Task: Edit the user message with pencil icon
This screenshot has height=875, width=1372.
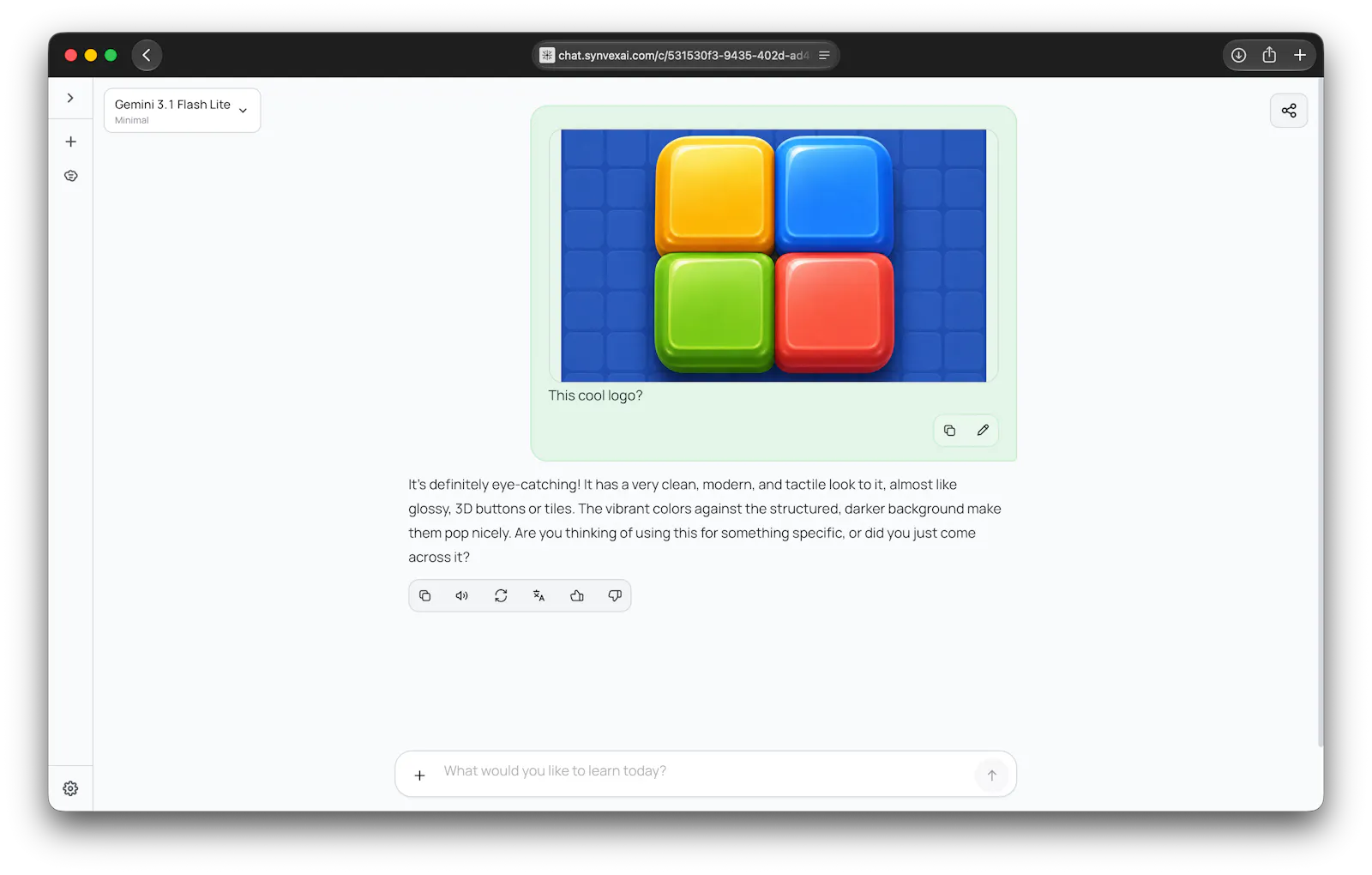Action: [983, 431]
